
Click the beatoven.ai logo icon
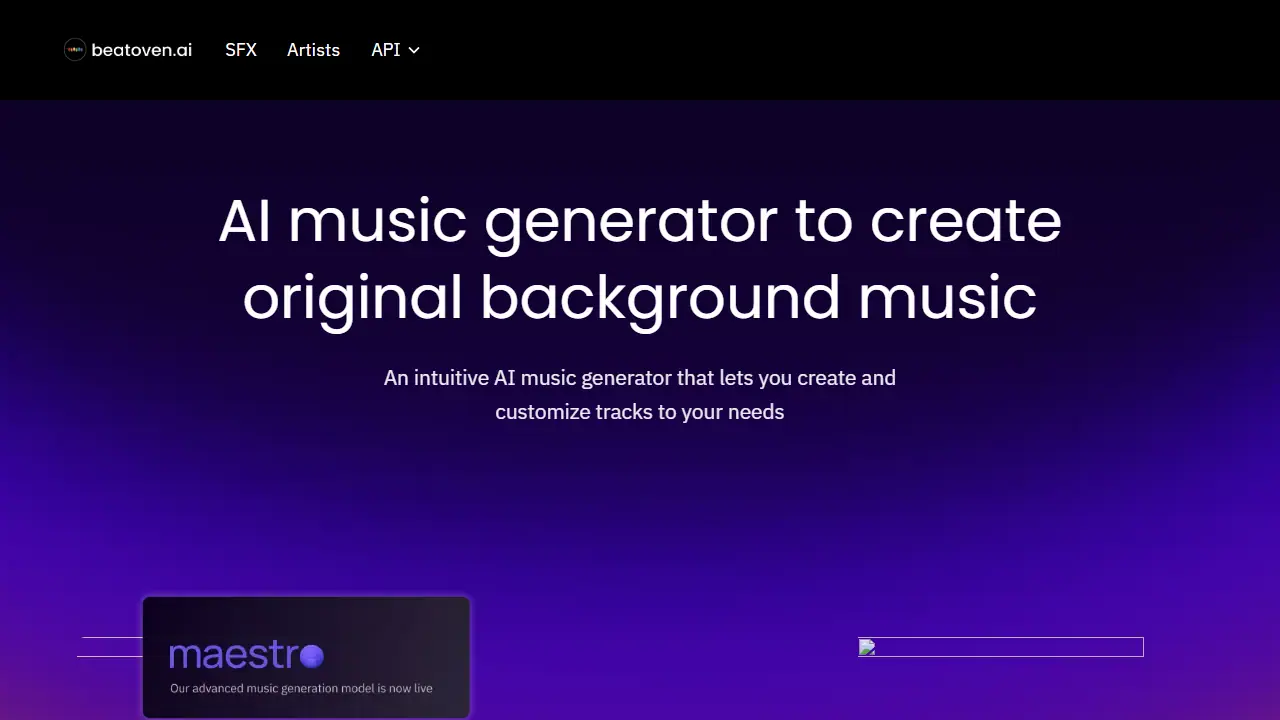[x=75, y=49]
